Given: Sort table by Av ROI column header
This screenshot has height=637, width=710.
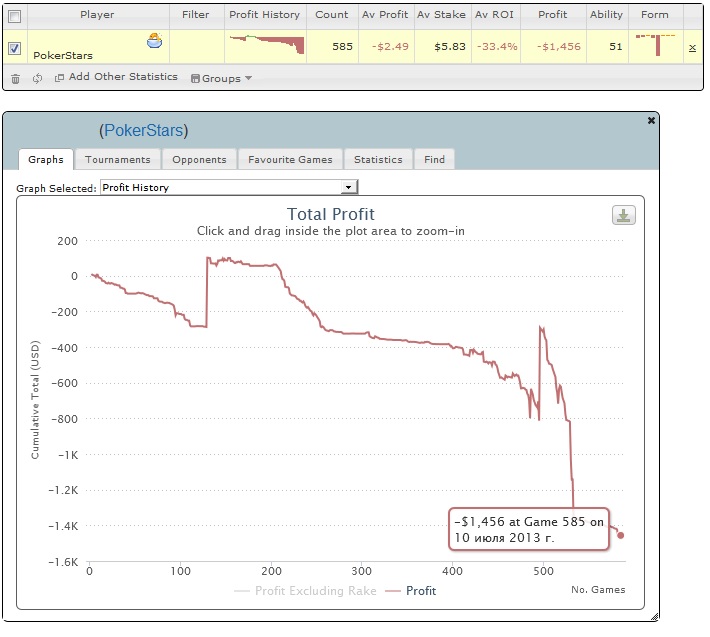Looking at the screenshot, I should tap(494, 15).
